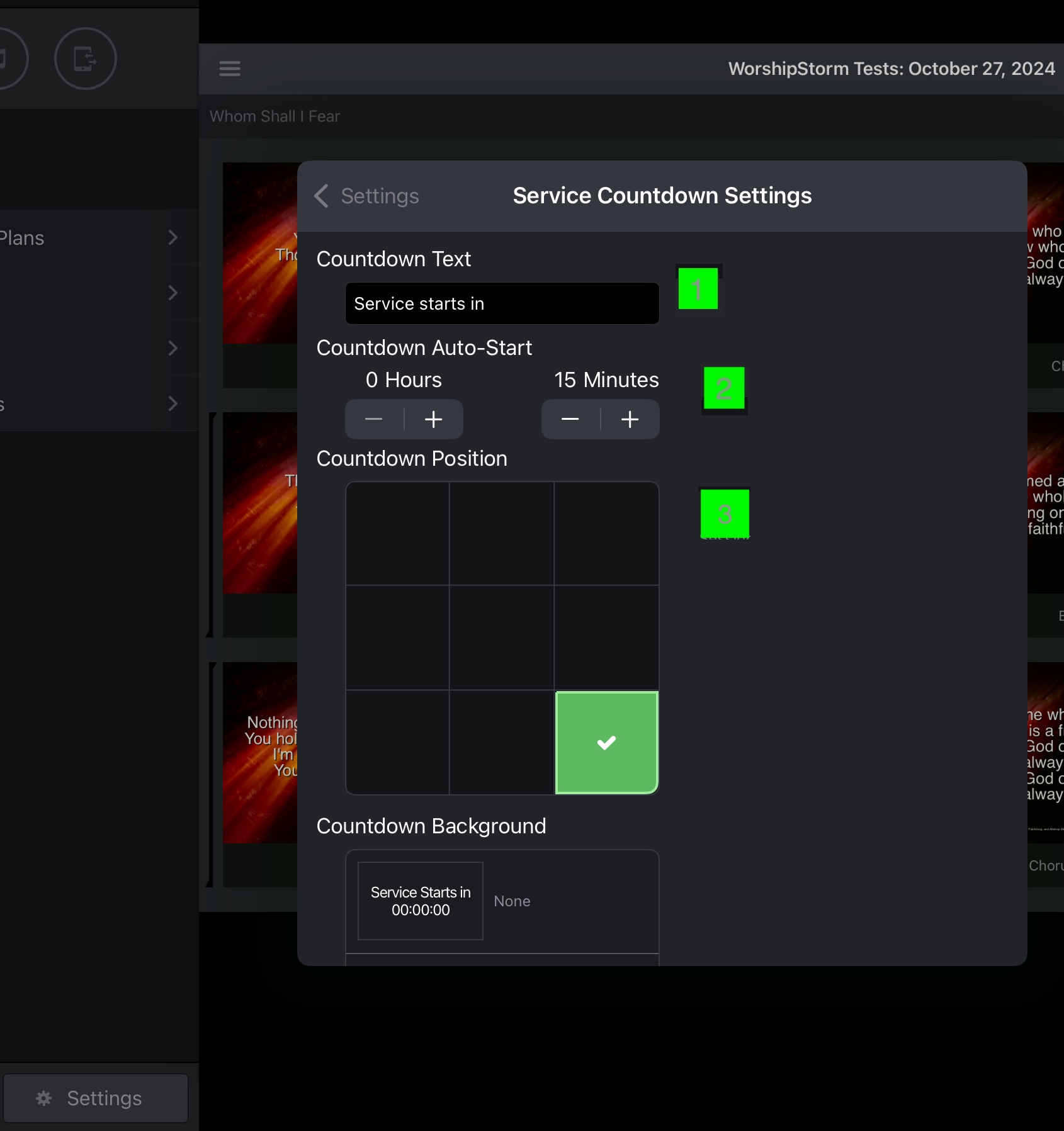The width and height of the screenshot is (1064, 1131).
Task: Tap the device export icon in sidebar
Action: (x=86, y=59)
